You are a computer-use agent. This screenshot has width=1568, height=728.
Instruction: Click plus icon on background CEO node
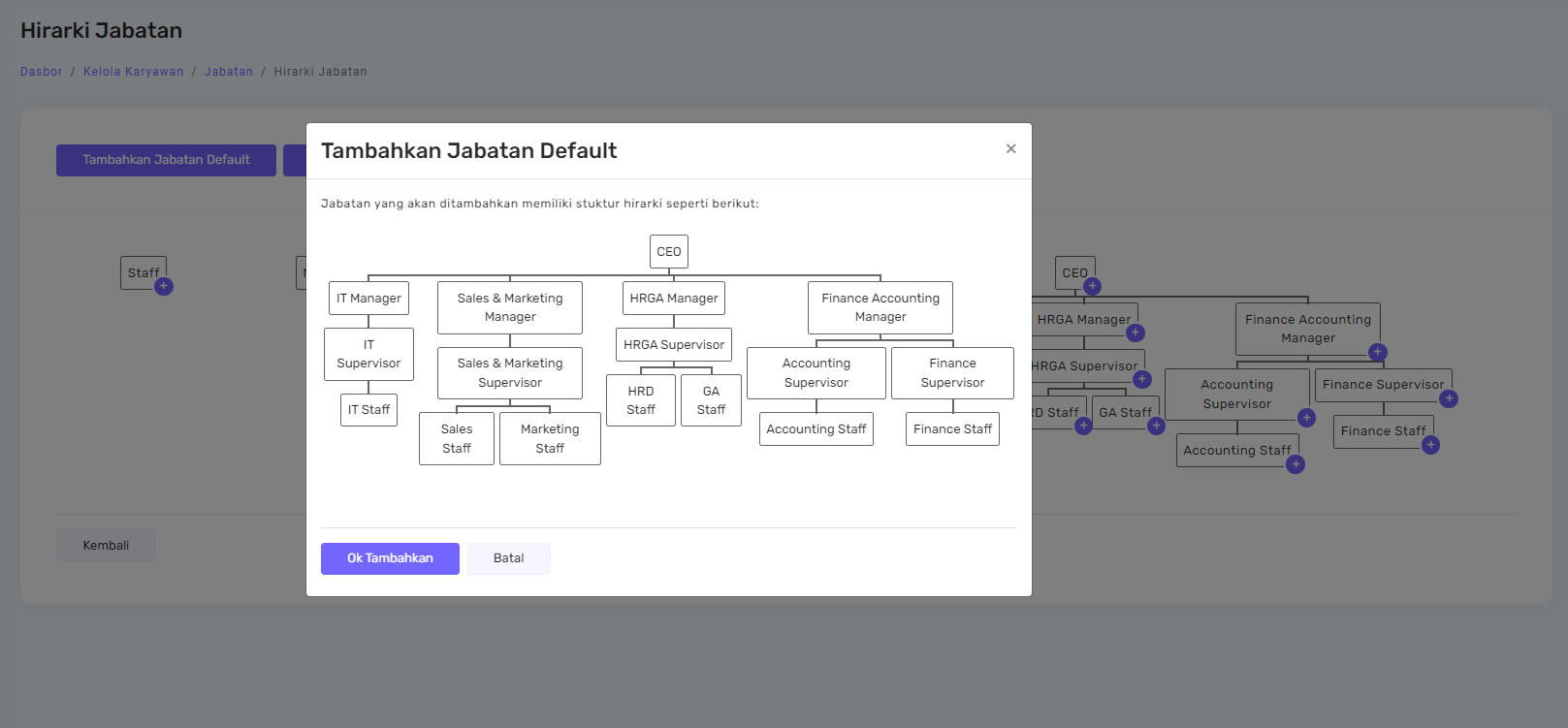pyautogui.click(x=1092, y=286)
